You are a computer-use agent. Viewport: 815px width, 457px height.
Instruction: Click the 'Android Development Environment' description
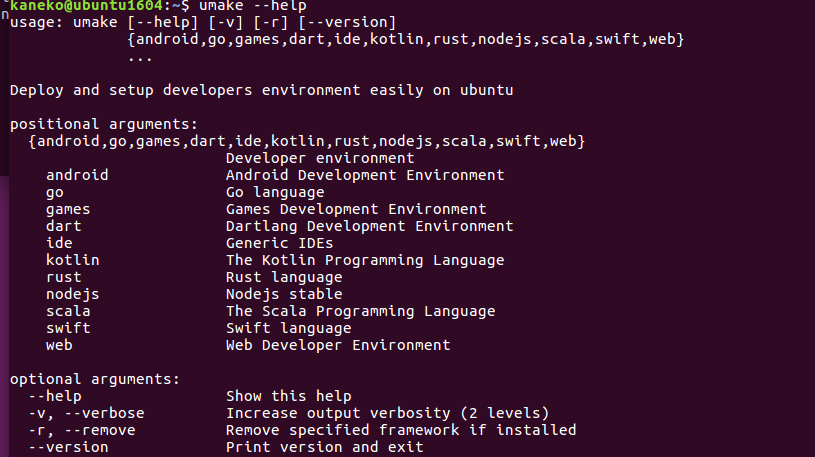click(365, 175)
